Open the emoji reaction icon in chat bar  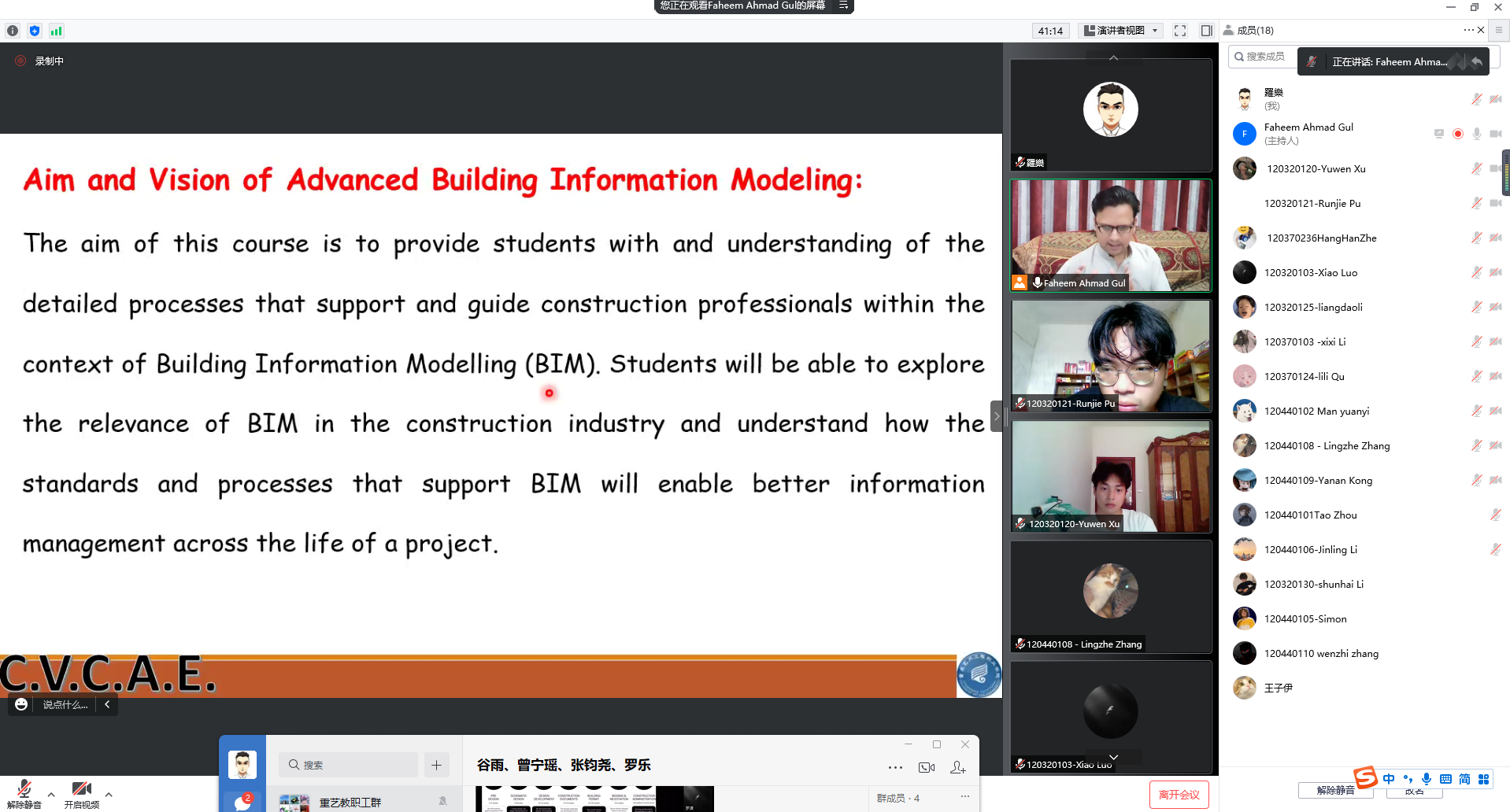click(21, 704)
